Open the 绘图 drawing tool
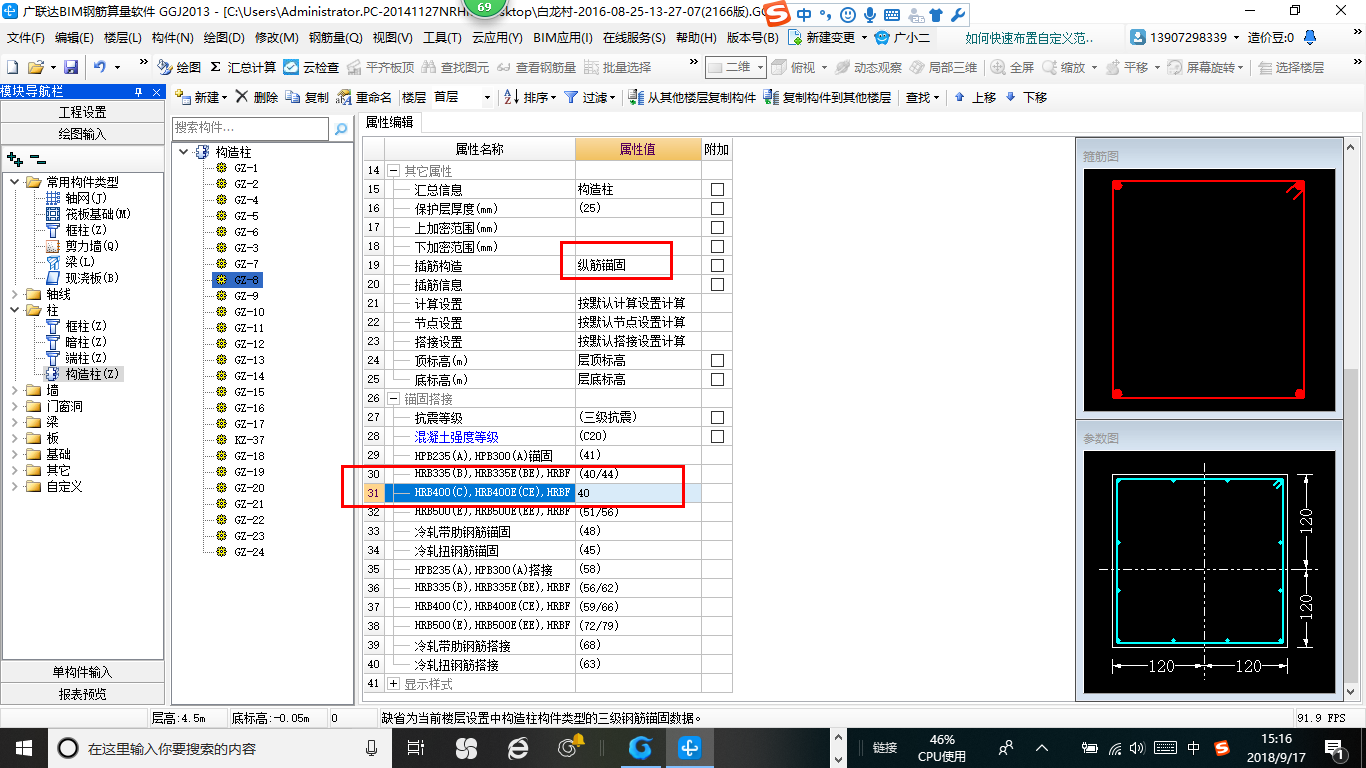 pos(179,67)
